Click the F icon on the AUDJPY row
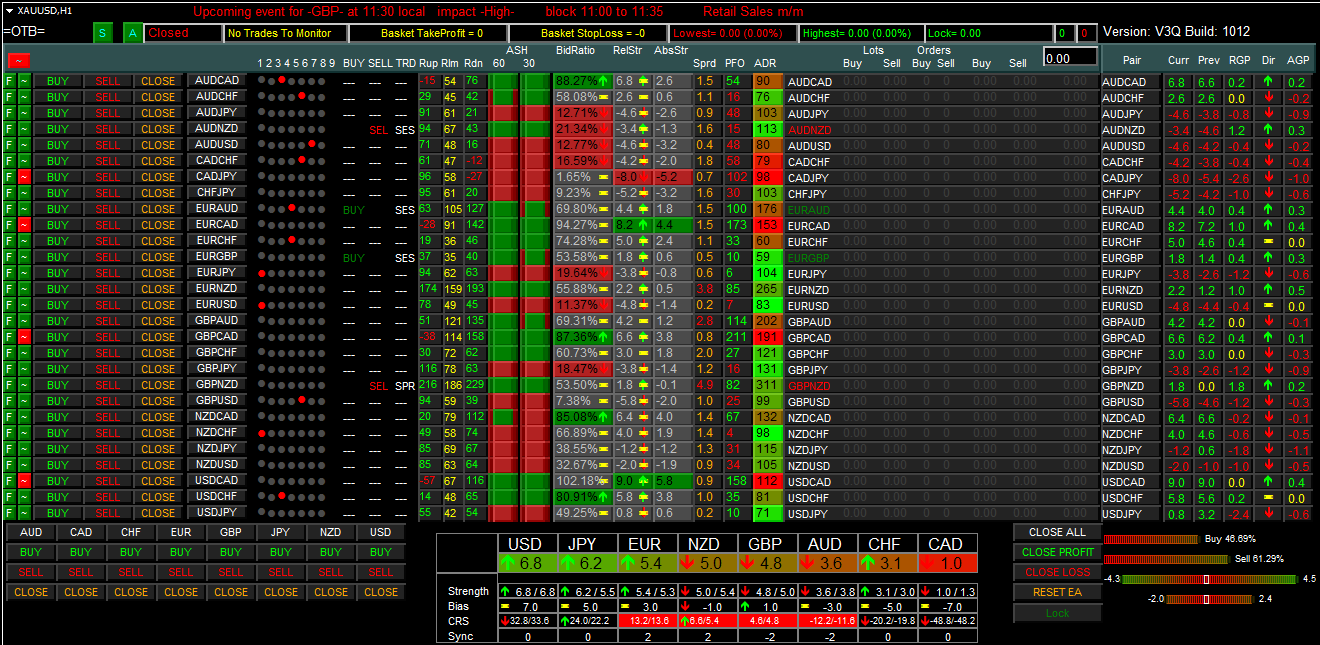The width and height of the screenshot is (1320, 645). click(x=10, y=113)
